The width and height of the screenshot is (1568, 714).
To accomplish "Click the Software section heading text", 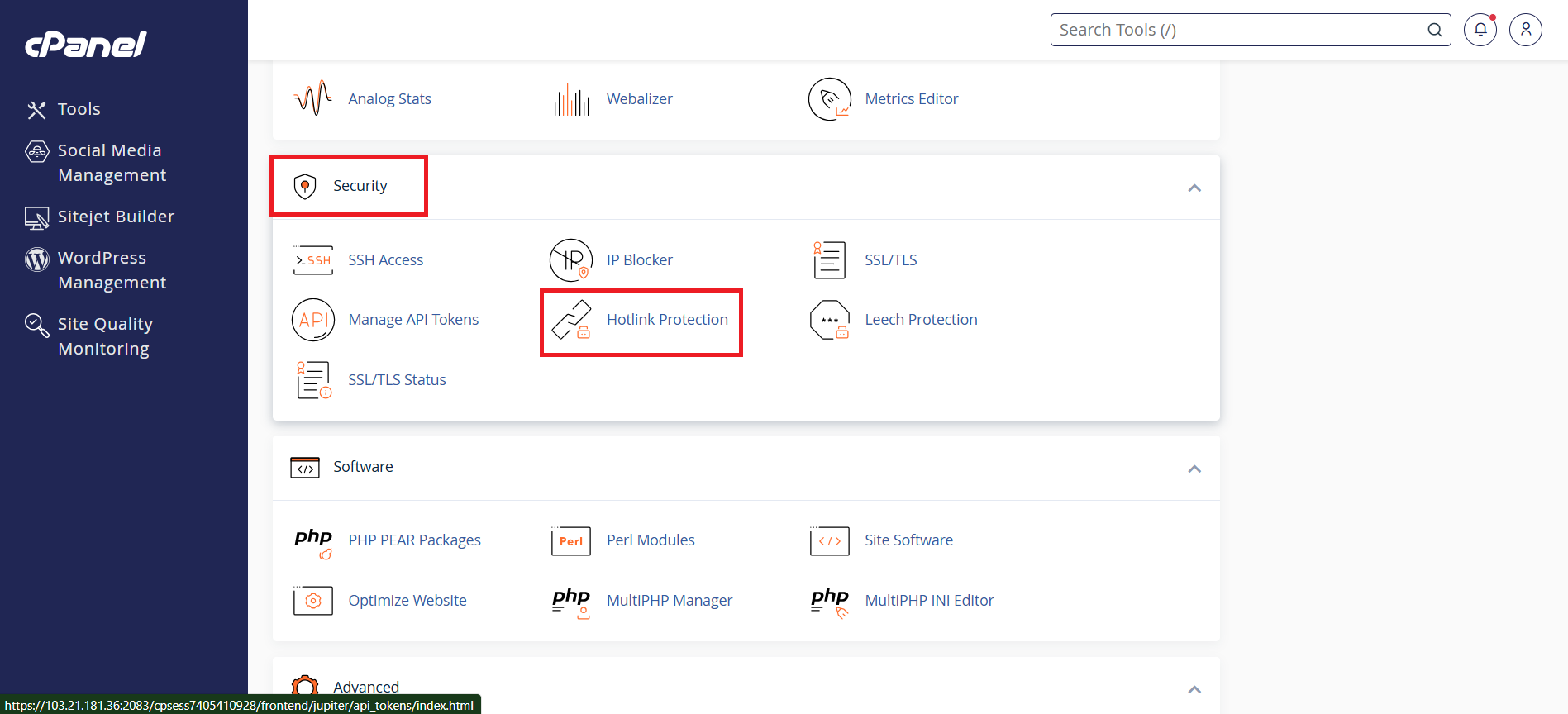I will pos(364,467).
